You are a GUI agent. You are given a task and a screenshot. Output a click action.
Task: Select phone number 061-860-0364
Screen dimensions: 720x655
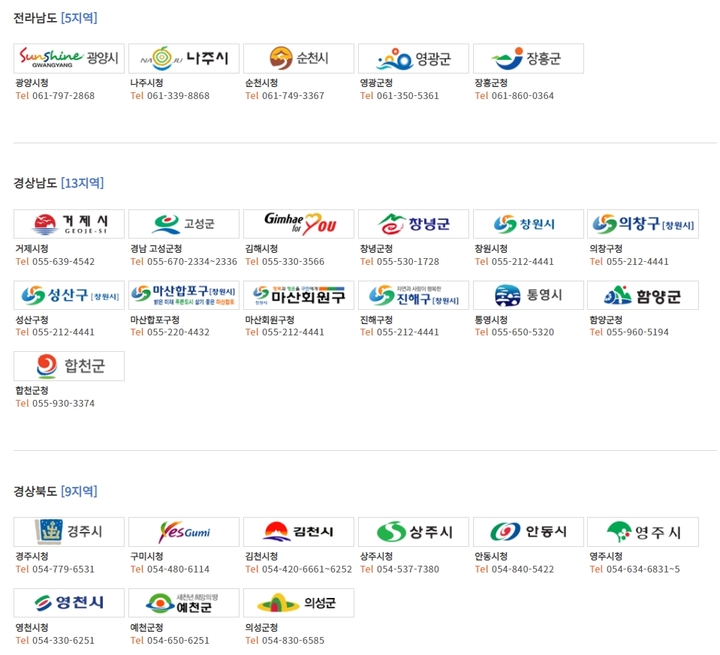click(523, 96)
